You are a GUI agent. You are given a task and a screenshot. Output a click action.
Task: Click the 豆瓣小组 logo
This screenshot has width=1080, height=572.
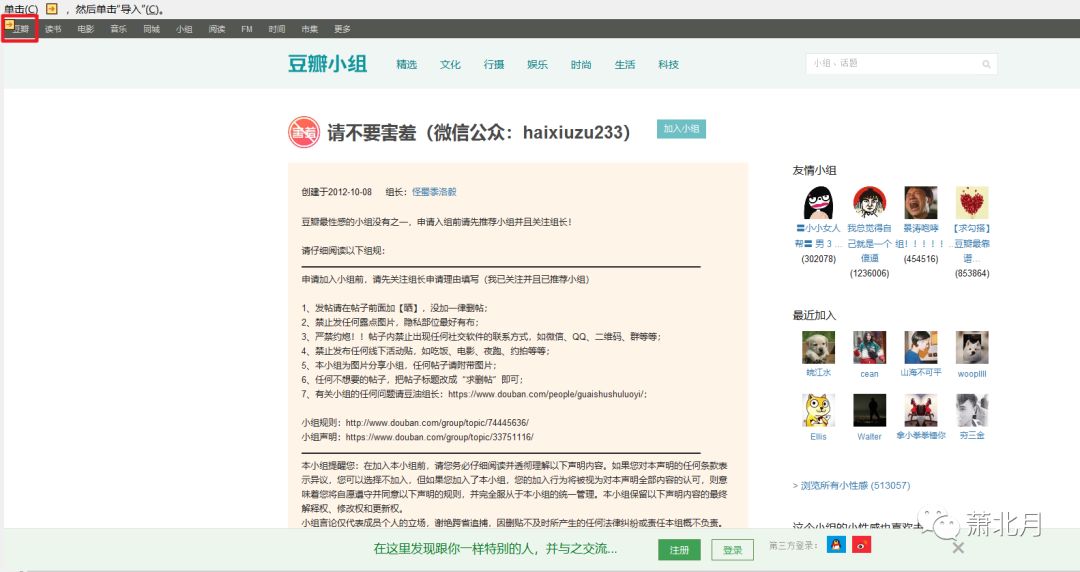(327, 63)
